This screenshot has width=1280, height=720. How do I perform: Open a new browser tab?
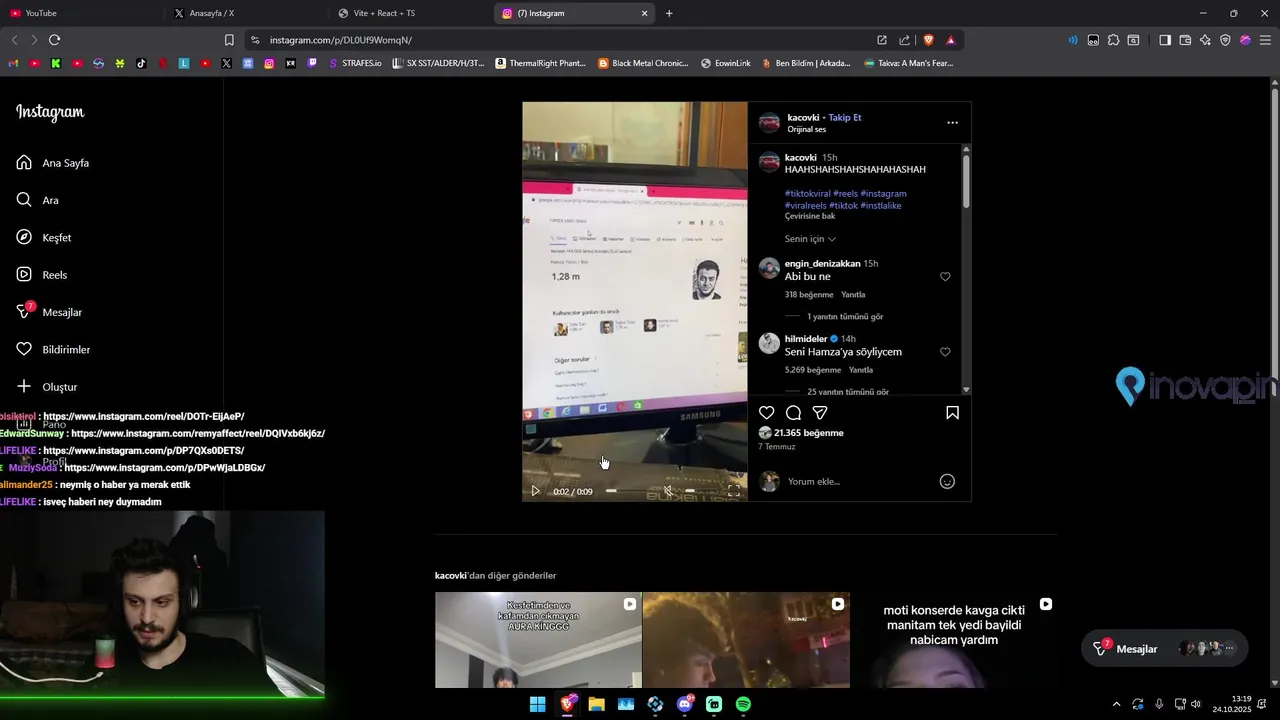point(669,13)
